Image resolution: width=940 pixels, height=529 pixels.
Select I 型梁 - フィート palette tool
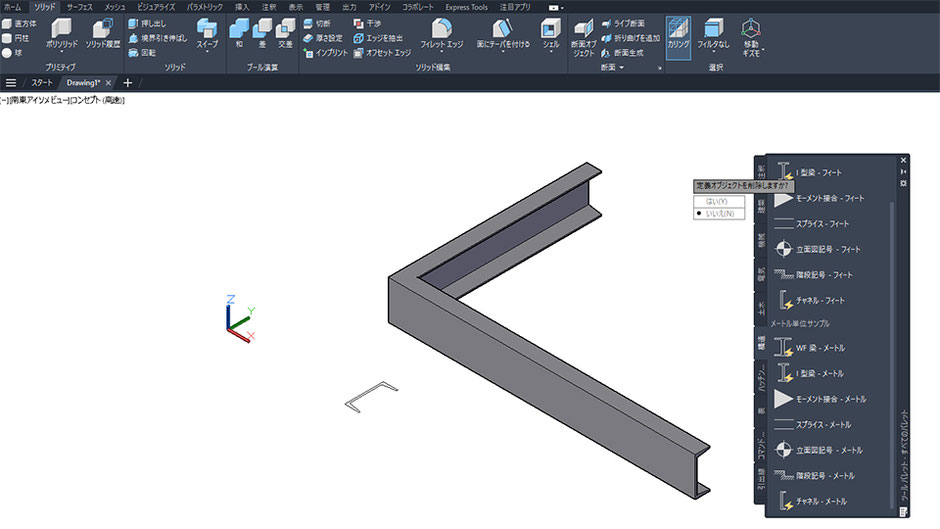(809, 172)
